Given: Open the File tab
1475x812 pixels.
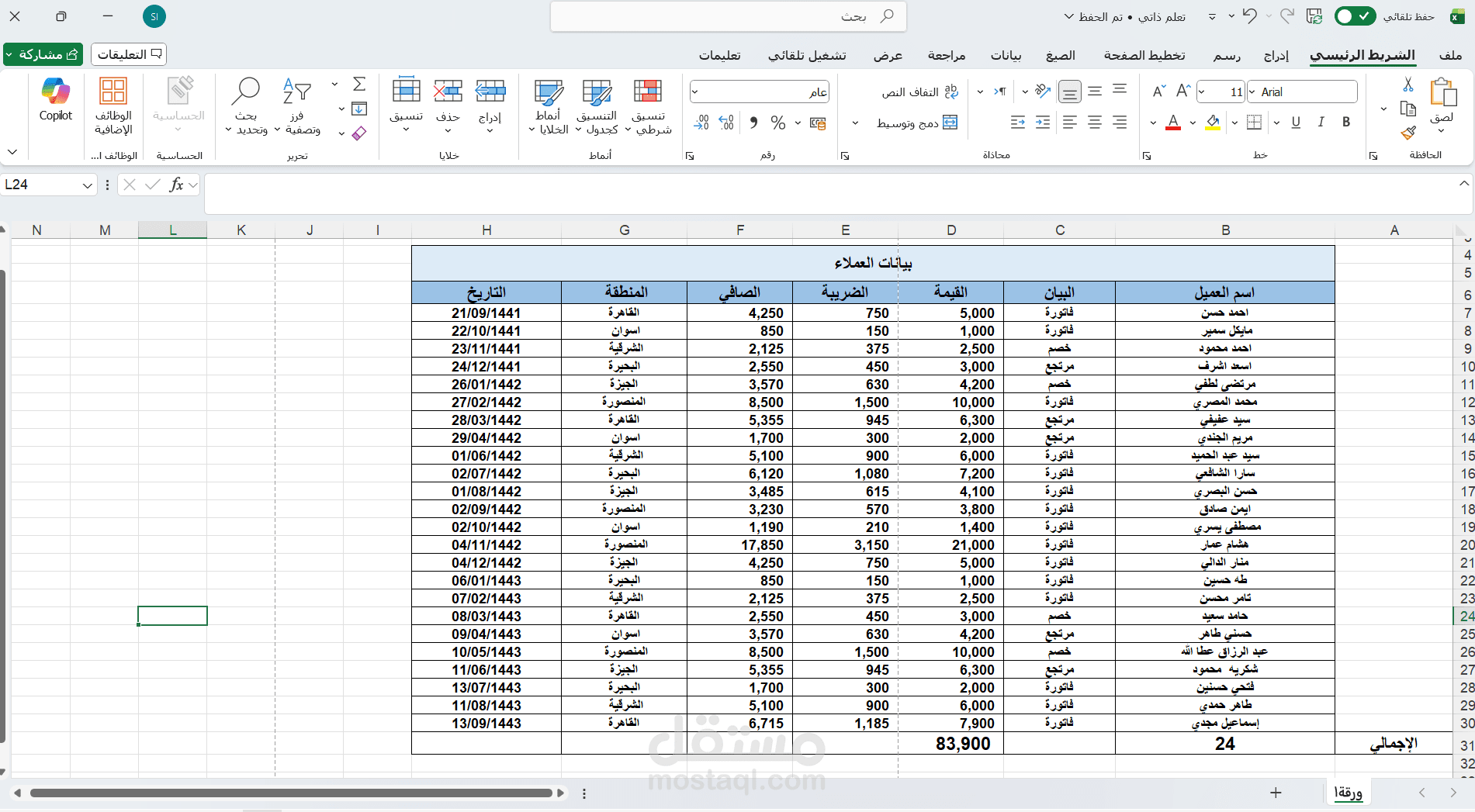Looking at the screenshot, I should [1450, 55].
